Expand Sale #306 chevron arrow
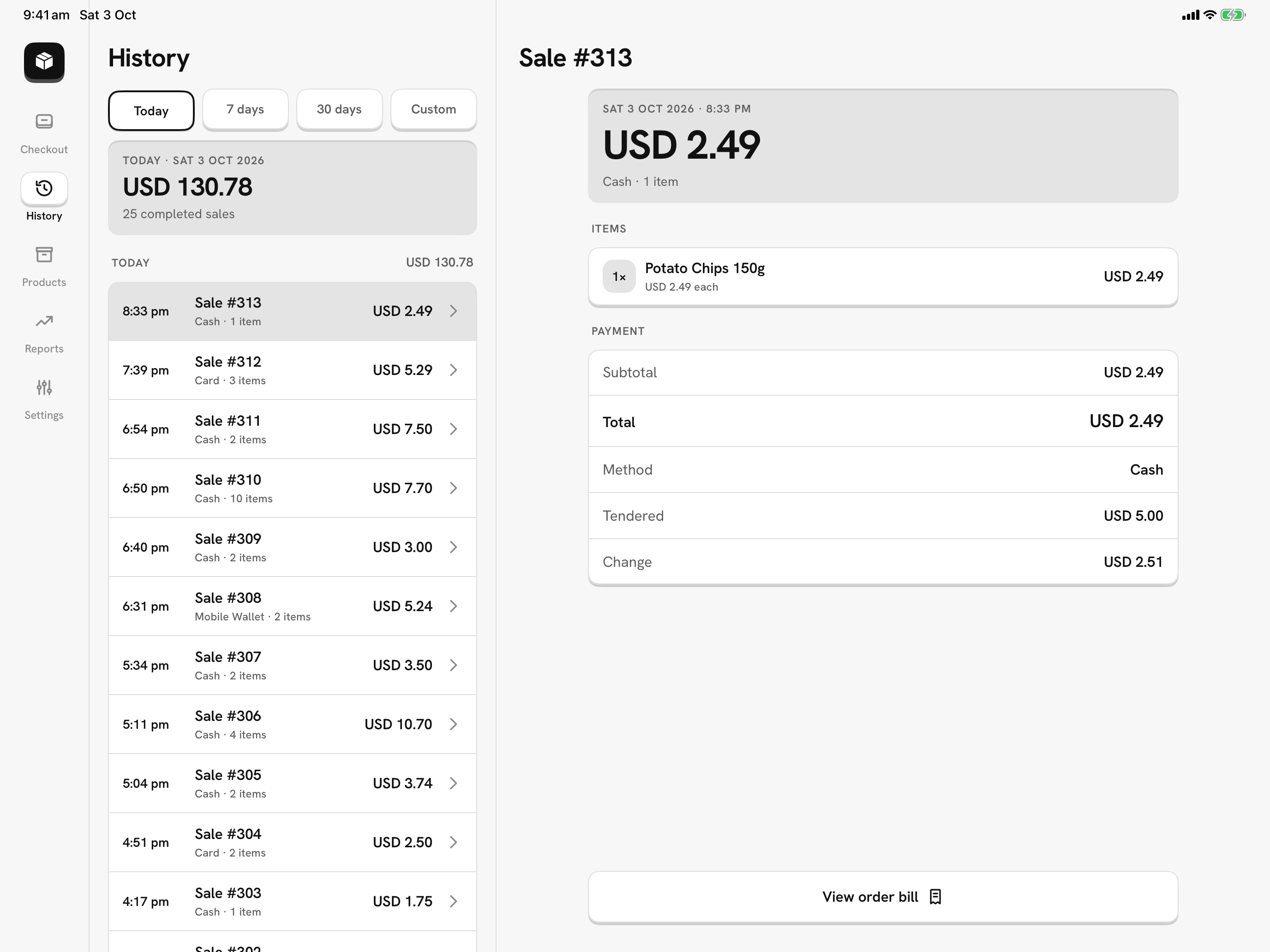 (x=454, y=724)
